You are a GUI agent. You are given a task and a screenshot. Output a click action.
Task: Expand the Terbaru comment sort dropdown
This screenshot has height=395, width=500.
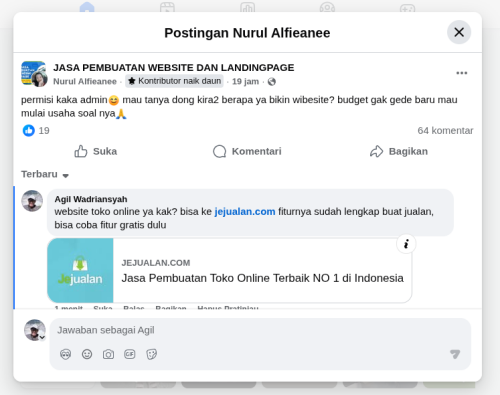tap(45, 174)
